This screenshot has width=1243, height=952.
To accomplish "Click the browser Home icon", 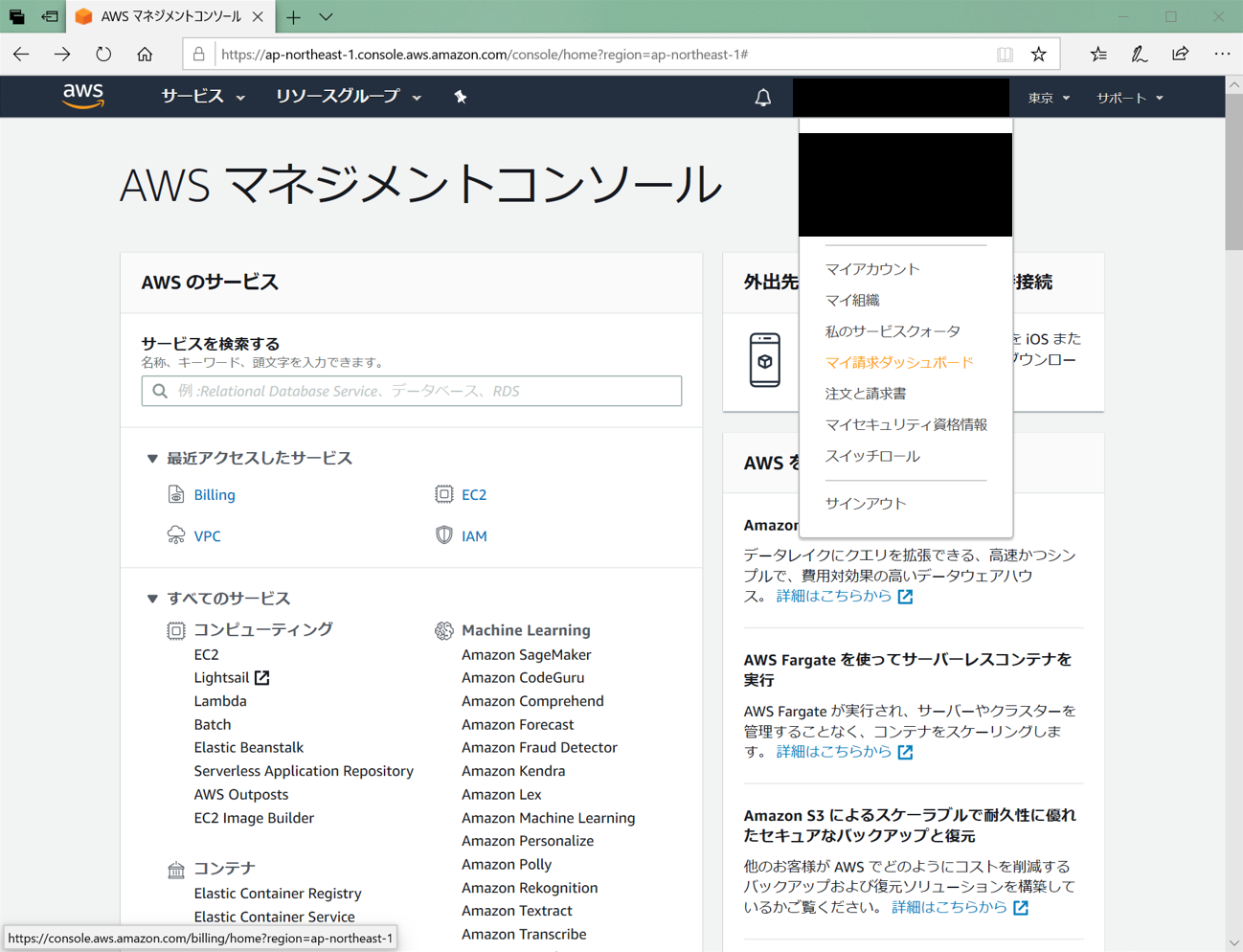I will pos(145,55).
